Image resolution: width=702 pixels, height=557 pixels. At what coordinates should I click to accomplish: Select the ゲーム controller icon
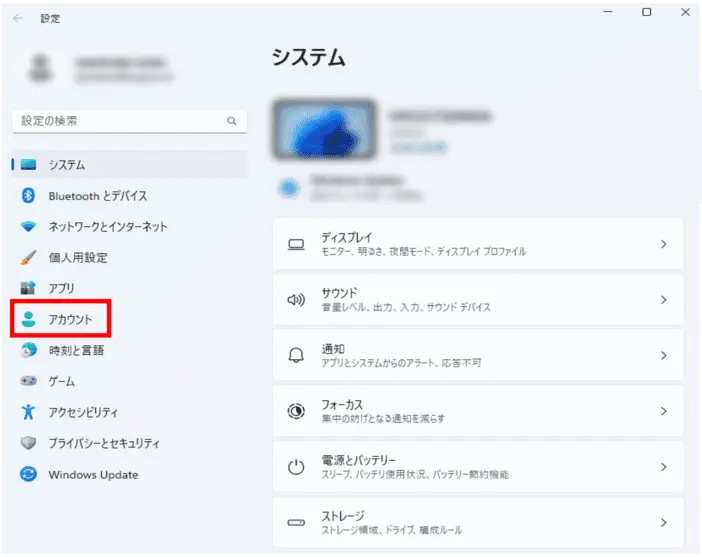click(29, 382)
